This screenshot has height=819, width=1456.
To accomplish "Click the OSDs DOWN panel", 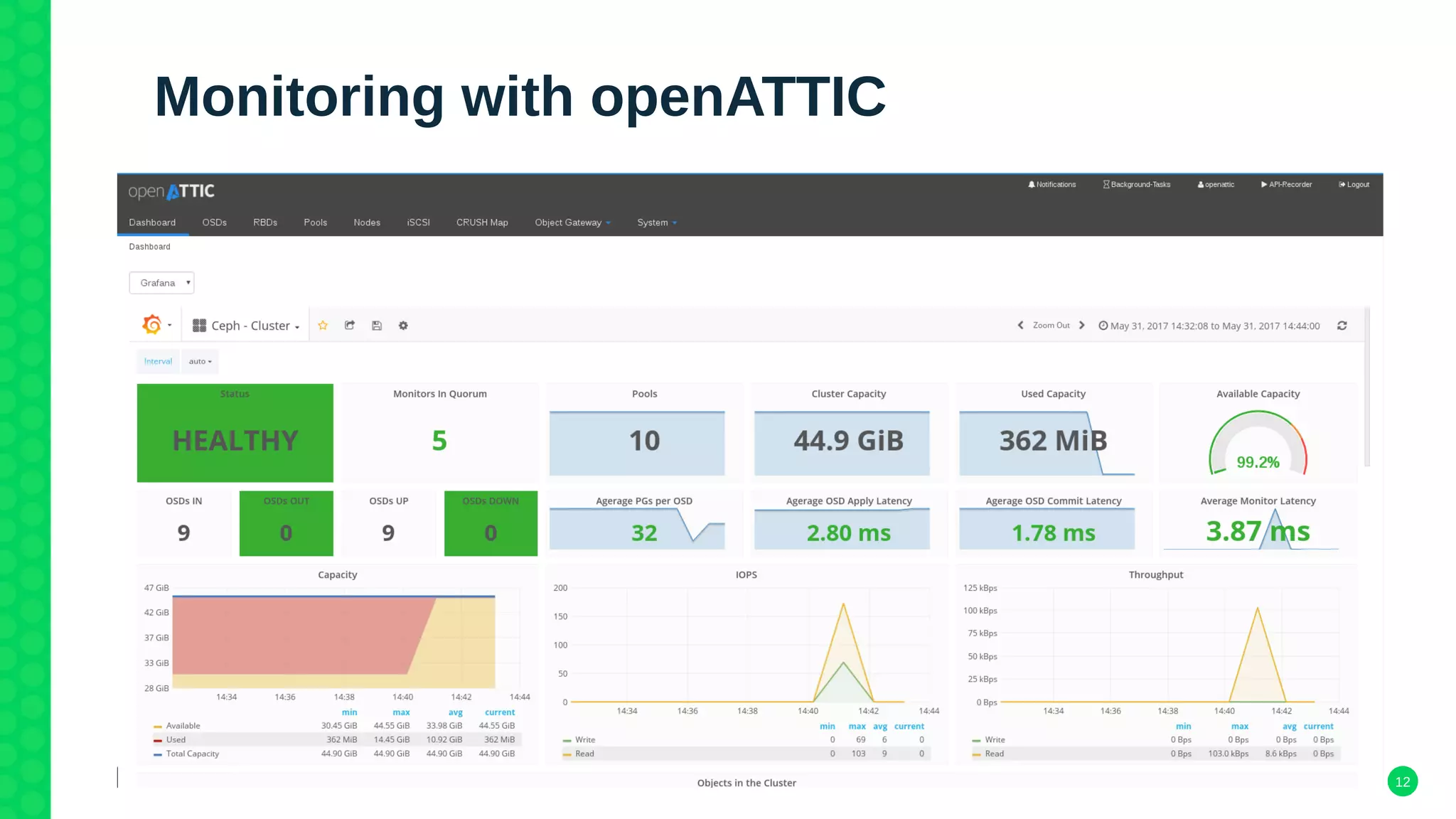I will pyautogui.click(x=491, y=523).
